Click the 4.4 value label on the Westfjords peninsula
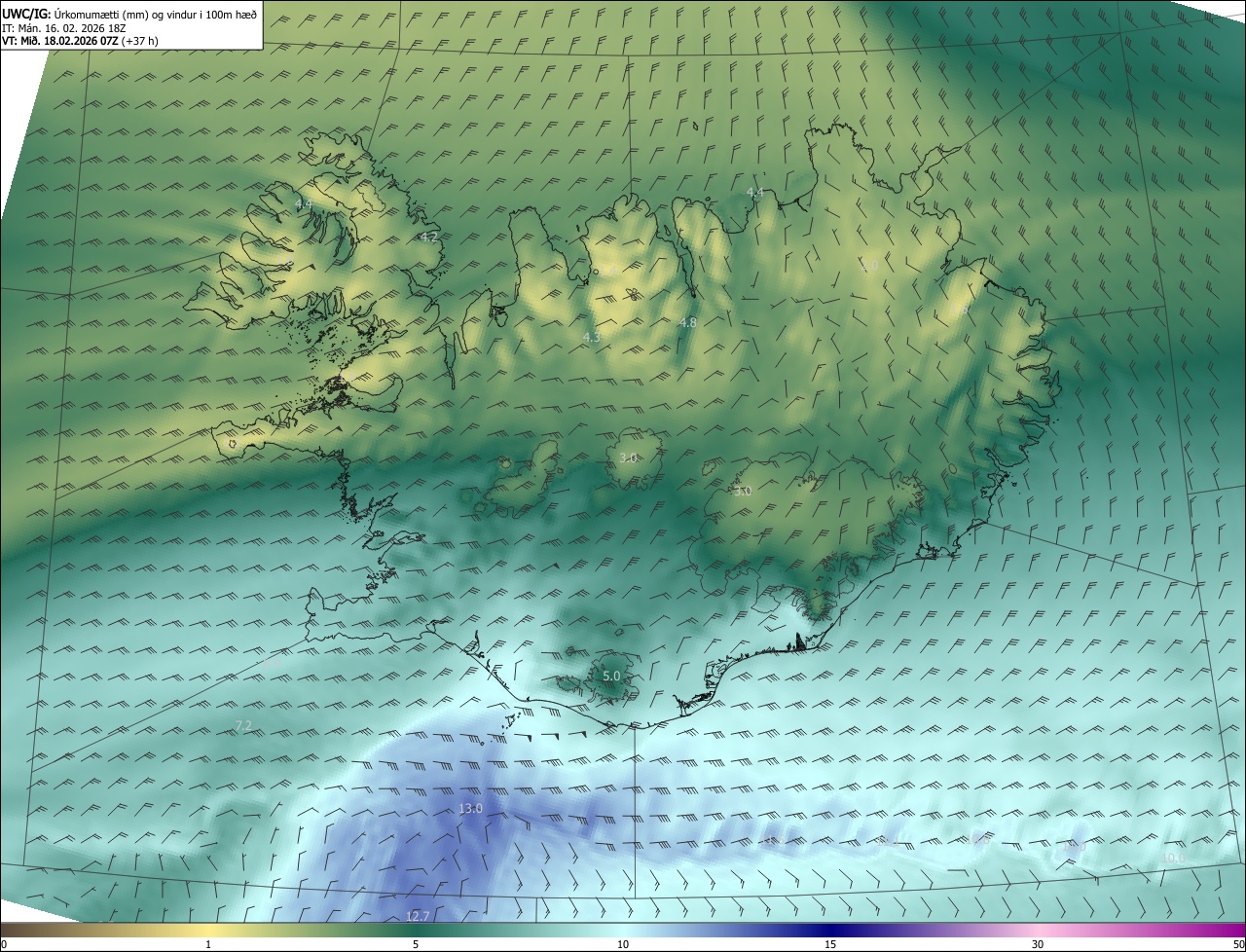Image resolution: width=1246 pixels, height=952 pixels. pos(304,203)
